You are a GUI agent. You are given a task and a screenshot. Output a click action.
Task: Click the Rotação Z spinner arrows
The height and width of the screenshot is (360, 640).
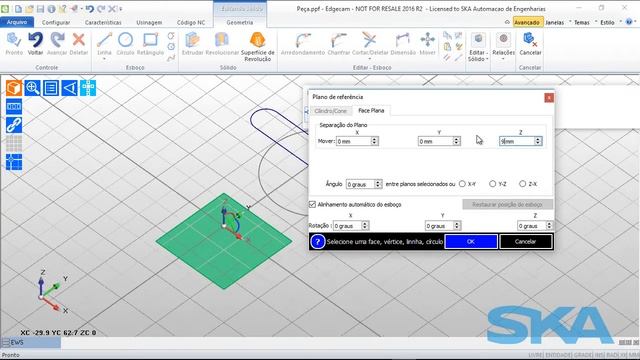pos(549,226)
